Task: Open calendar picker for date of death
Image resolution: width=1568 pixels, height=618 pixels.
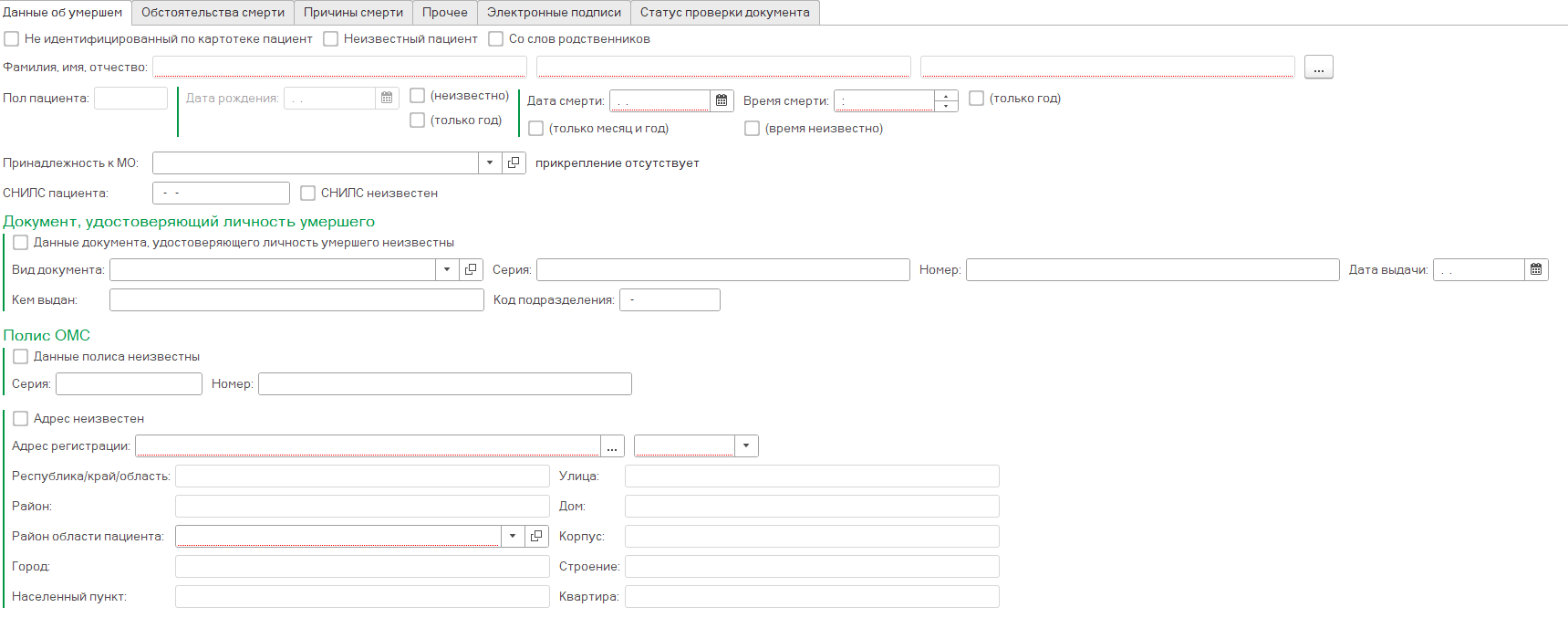Action: [722, 100]
